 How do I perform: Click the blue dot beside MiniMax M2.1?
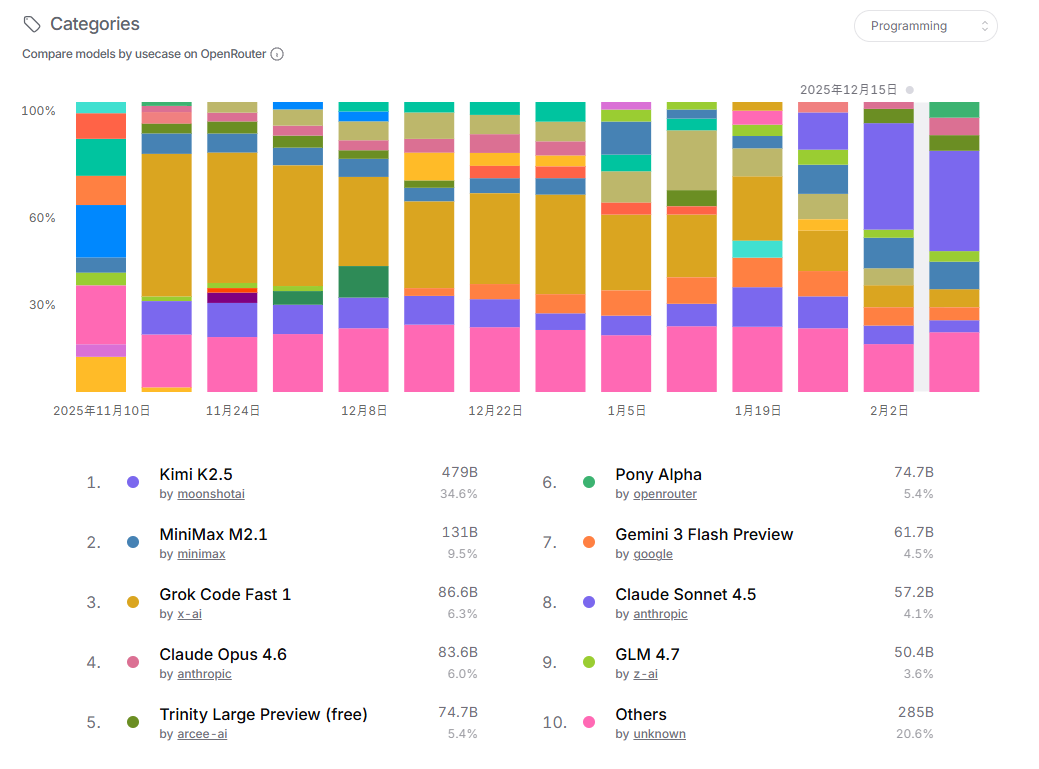tap(133, 542)
